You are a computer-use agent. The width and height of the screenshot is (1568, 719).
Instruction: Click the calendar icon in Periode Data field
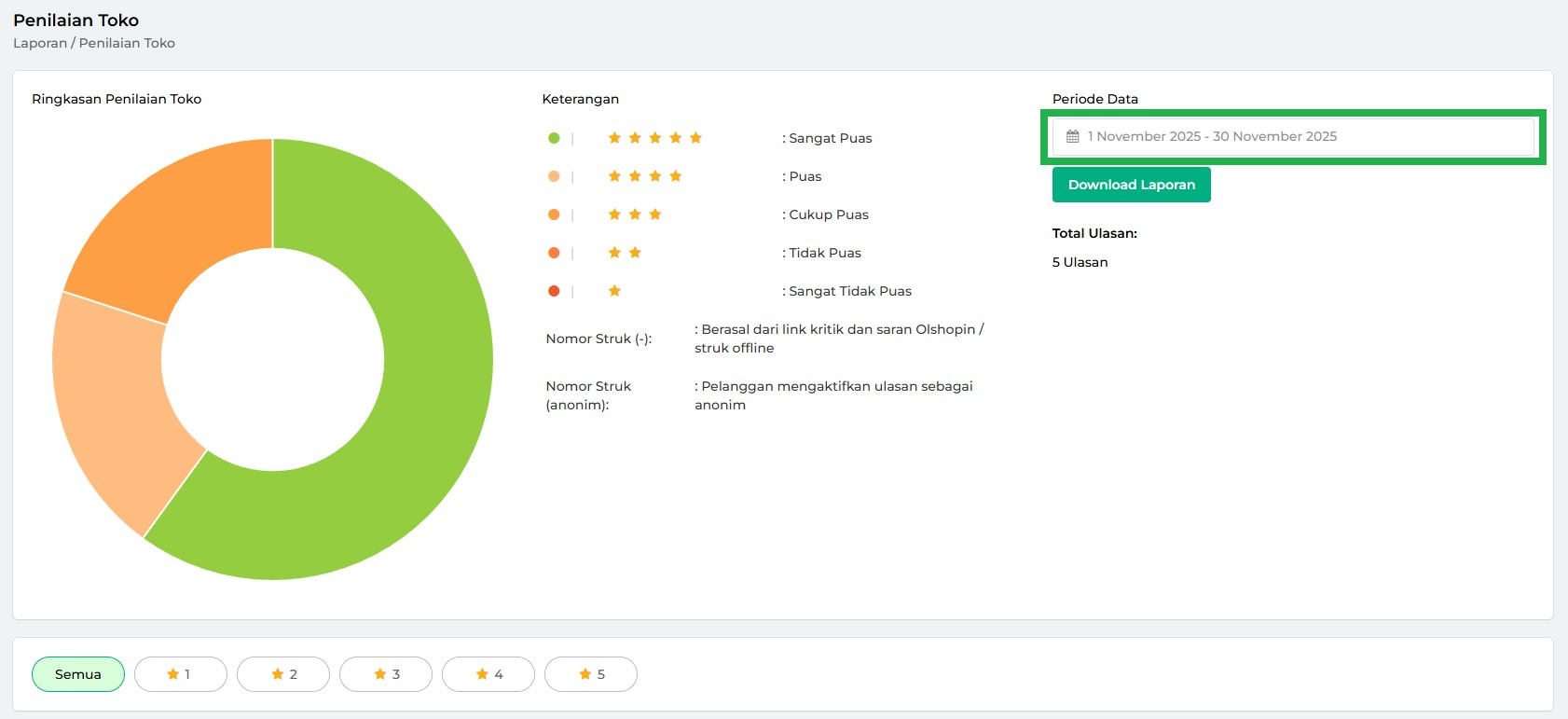pyautogui.click(x=1072, y=136)
